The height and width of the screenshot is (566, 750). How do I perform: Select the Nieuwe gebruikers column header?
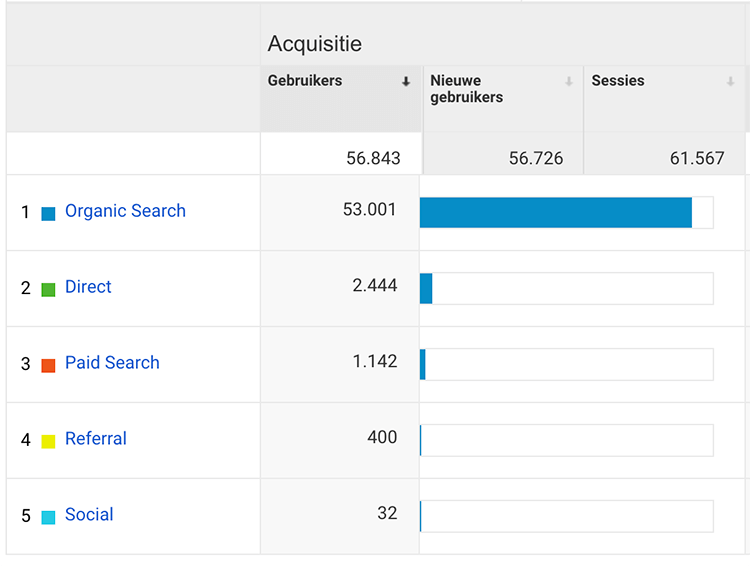pos(467,89)
